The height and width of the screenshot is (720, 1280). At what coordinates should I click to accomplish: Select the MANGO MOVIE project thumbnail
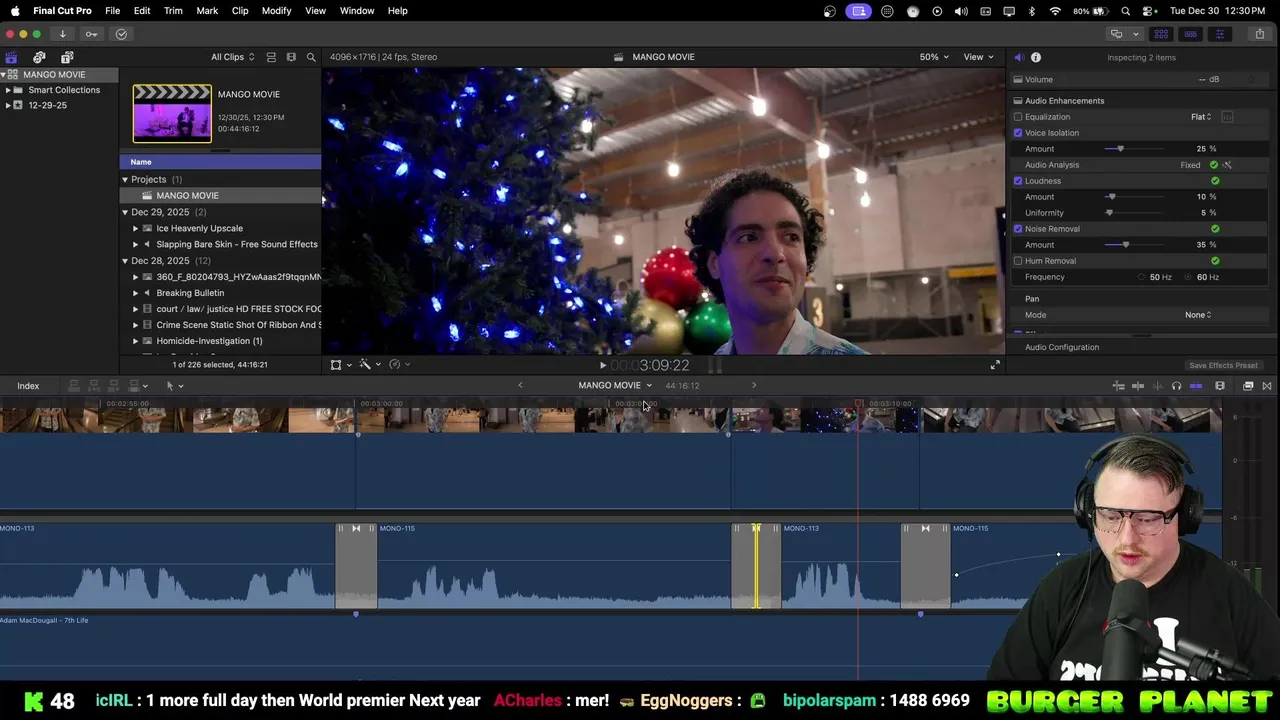[x=172, y=113]
